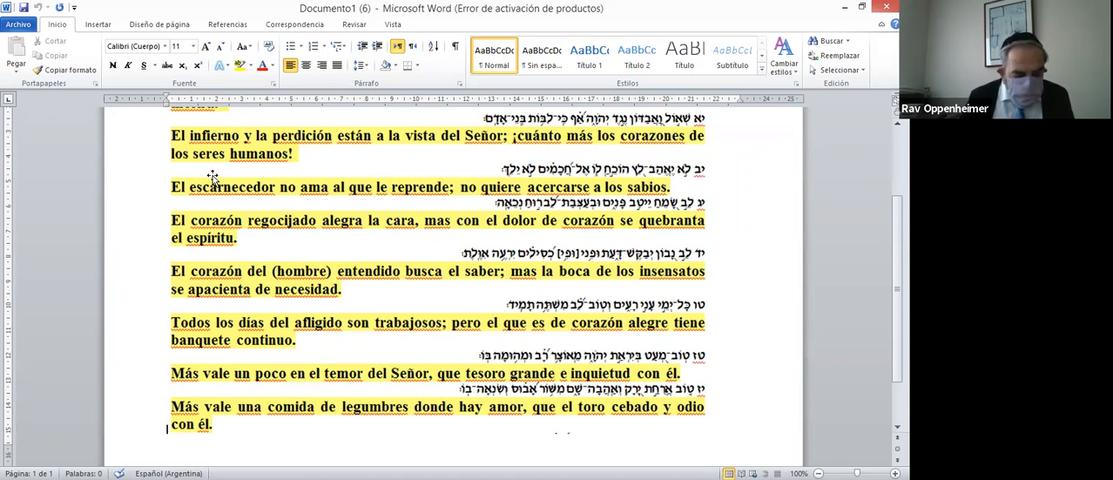The height and width of the screenshot is (480, 1113).
Task: Click the borders icon
Action: (407, 65)
